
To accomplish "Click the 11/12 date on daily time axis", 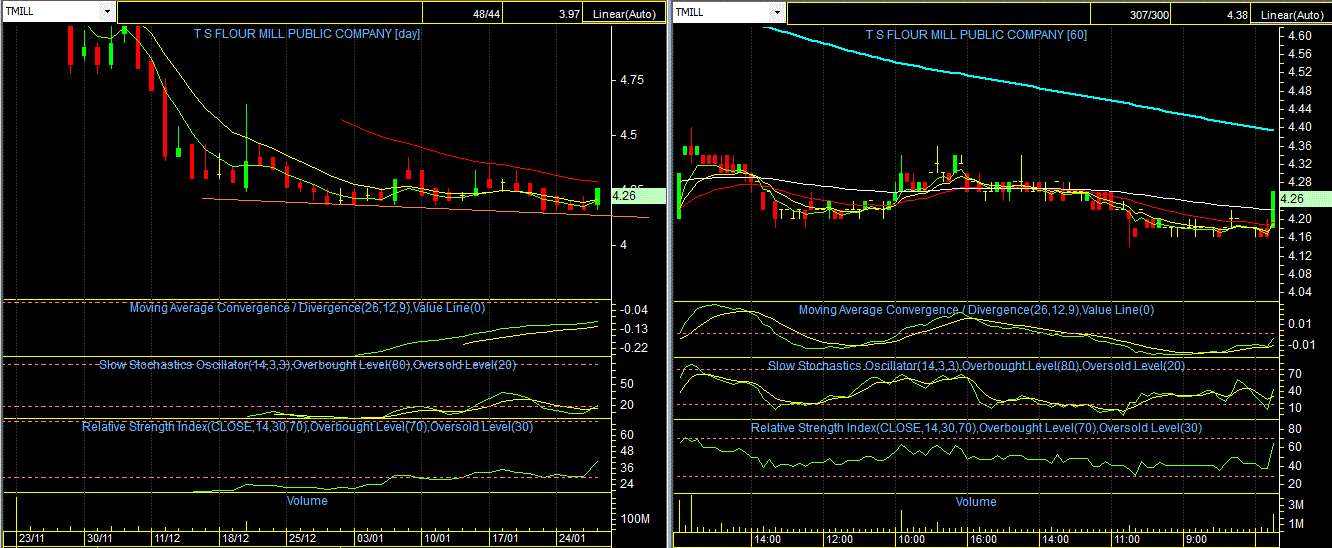I will (x=168, y=538).
